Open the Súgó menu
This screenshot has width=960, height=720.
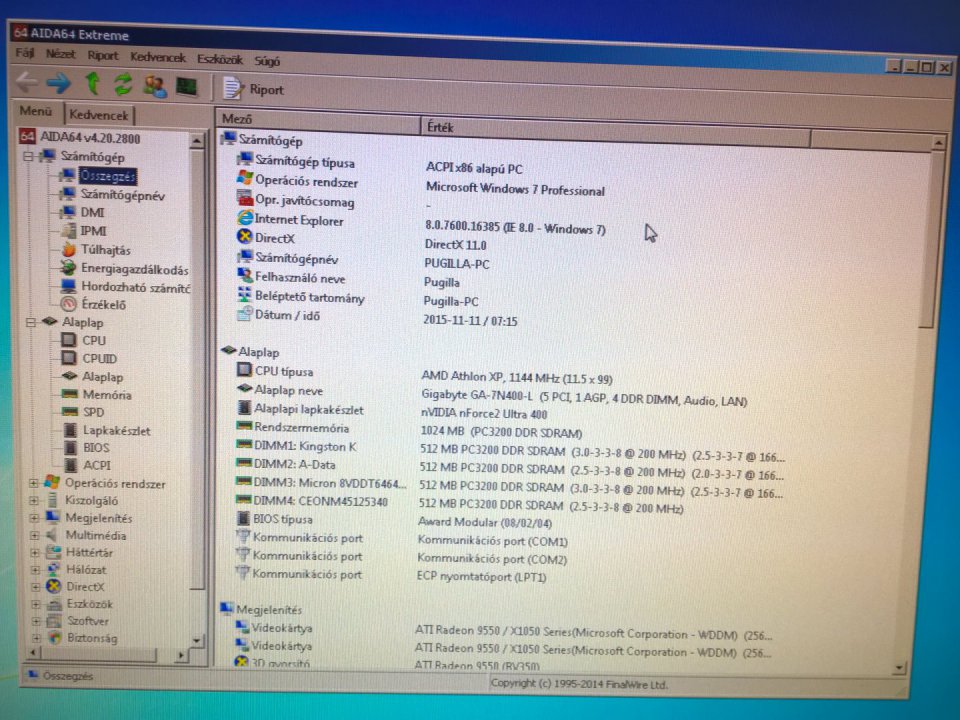pyautogui.click(x=267, y=61)
